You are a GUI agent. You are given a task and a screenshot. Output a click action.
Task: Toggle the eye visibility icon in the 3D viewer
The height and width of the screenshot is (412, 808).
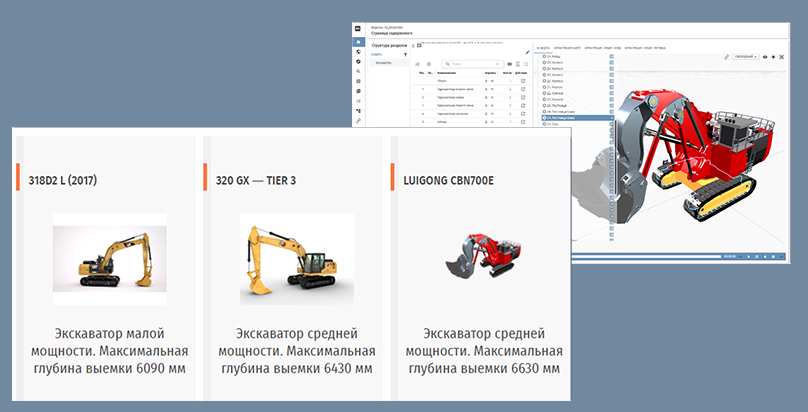tap(765, 57)
